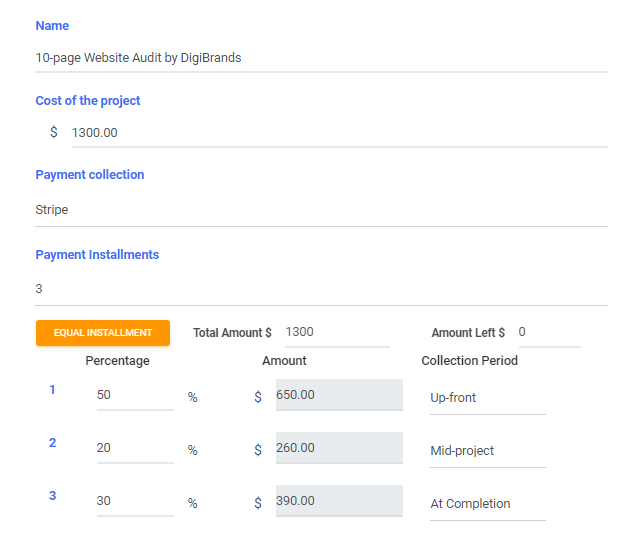The image size is (624, 533).
Task: Click the dollar sign beside project cost
Action: click(x=54, y=132)
